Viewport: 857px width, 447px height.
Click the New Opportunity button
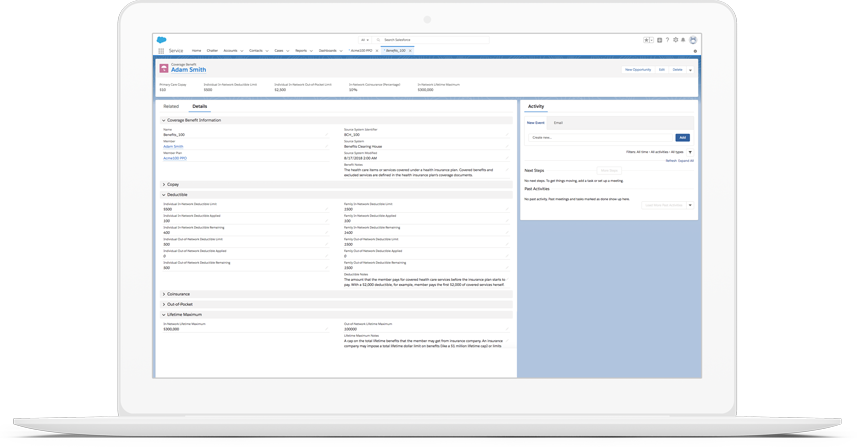tap(638, 70)
